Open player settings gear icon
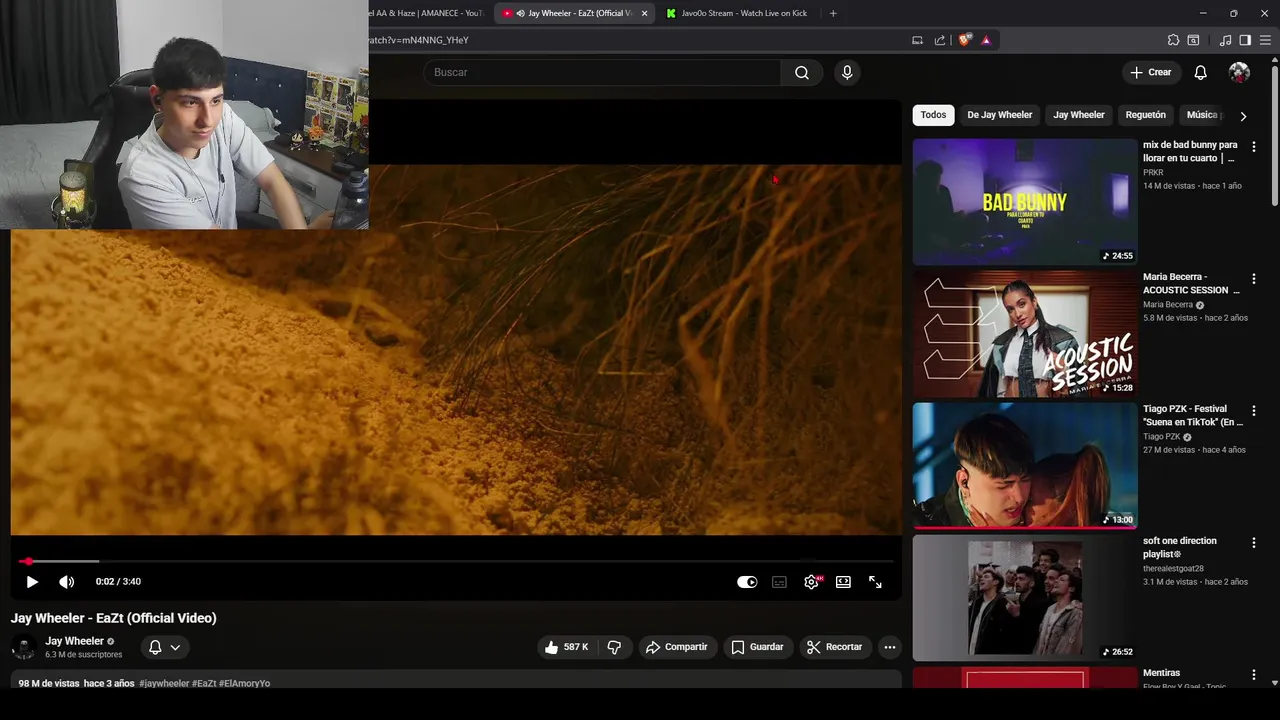 (812, 582)
